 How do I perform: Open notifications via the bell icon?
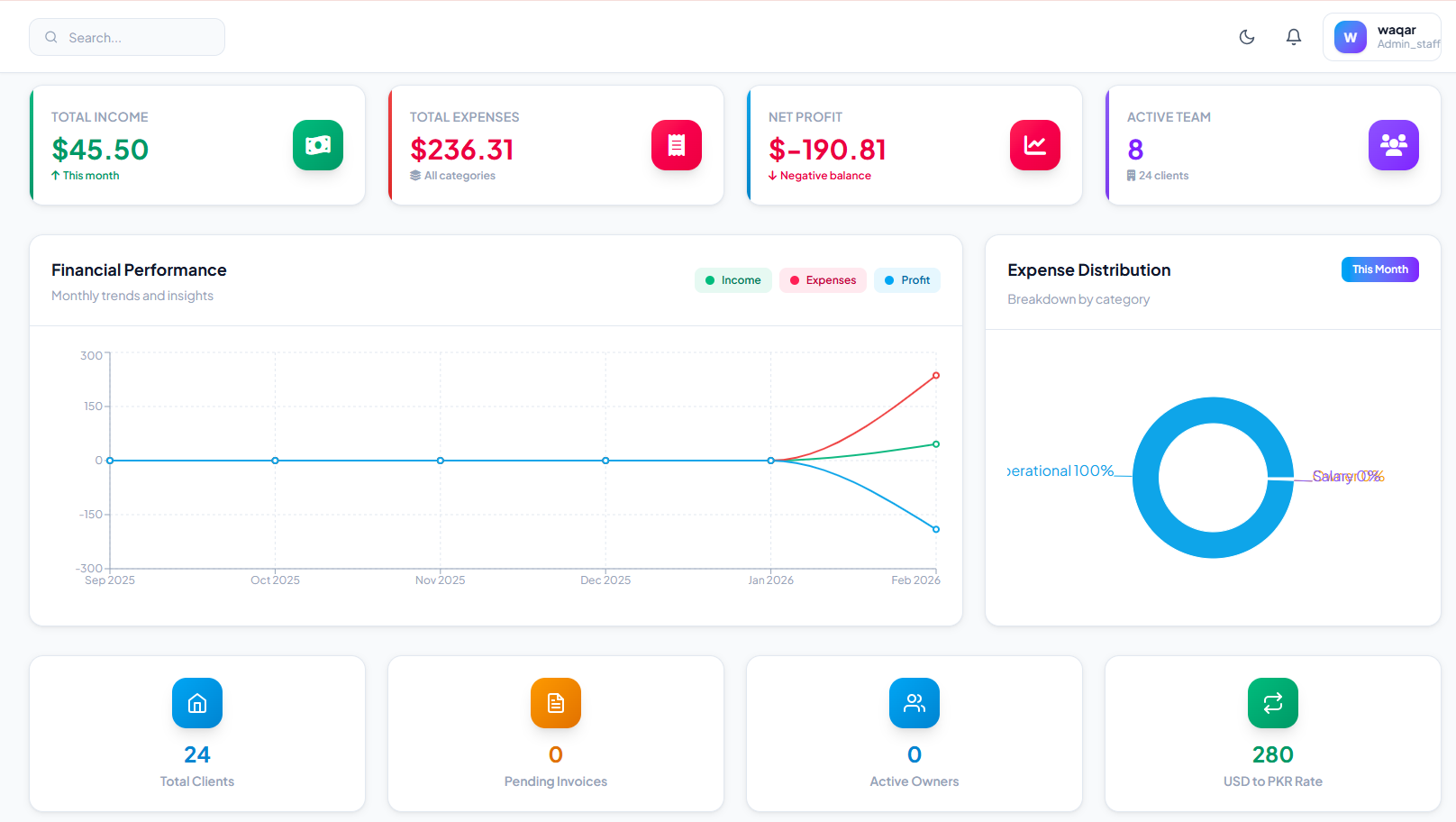(x=1293, y=37)
